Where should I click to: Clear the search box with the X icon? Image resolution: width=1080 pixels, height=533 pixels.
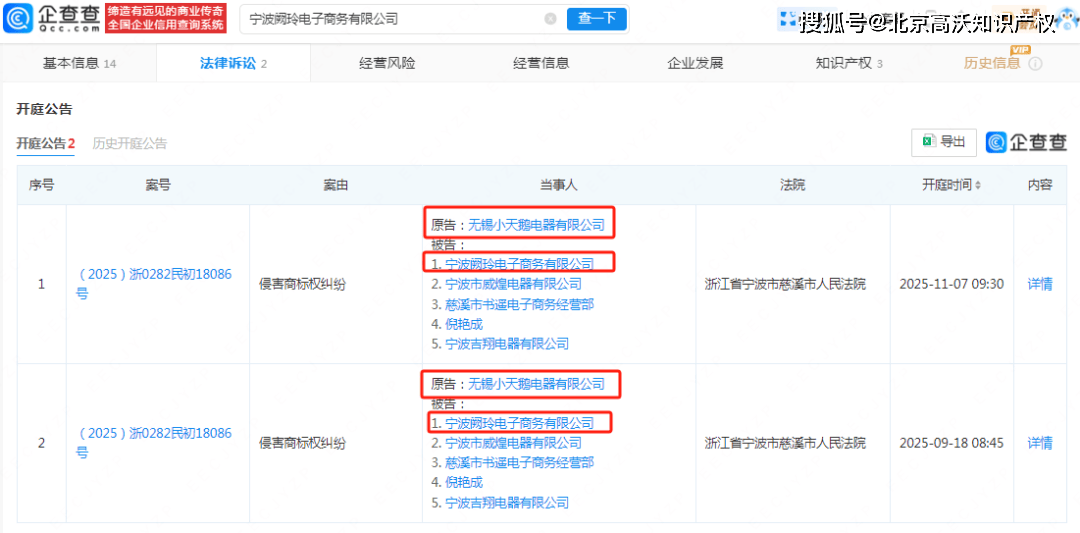pos(550,19)
